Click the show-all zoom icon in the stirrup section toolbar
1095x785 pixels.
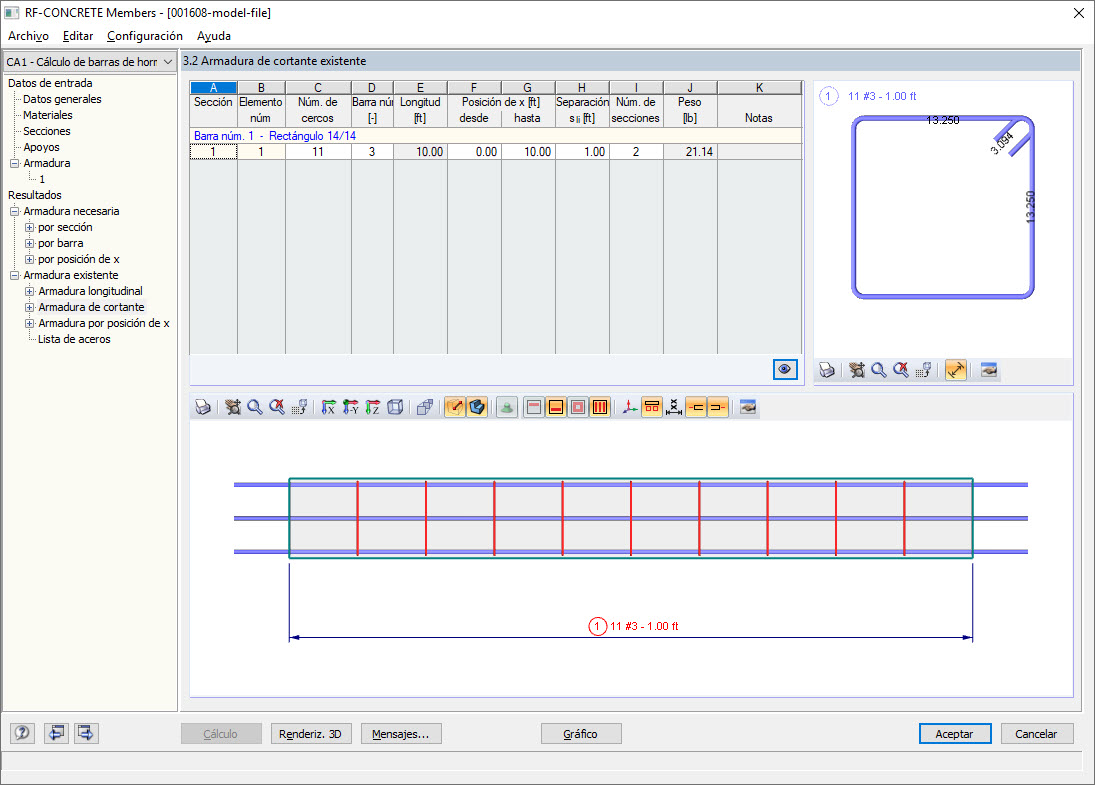coord(902,370)
